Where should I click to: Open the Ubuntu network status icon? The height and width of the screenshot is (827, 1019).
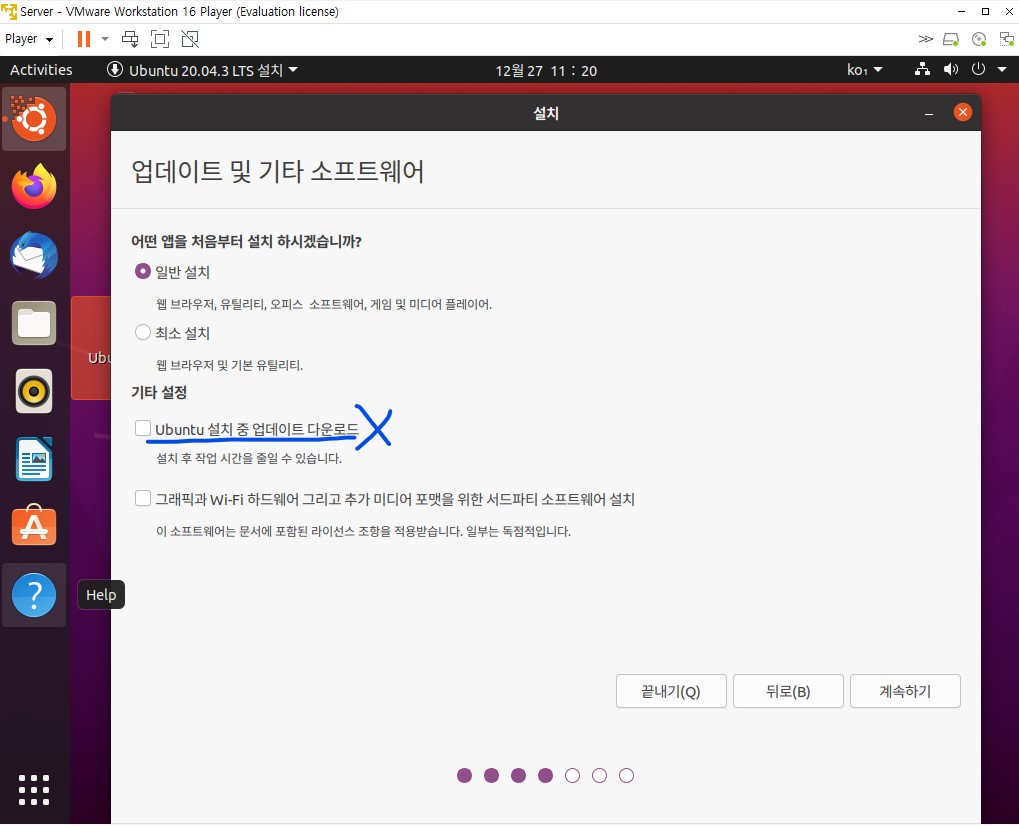(x=922, y=70)
